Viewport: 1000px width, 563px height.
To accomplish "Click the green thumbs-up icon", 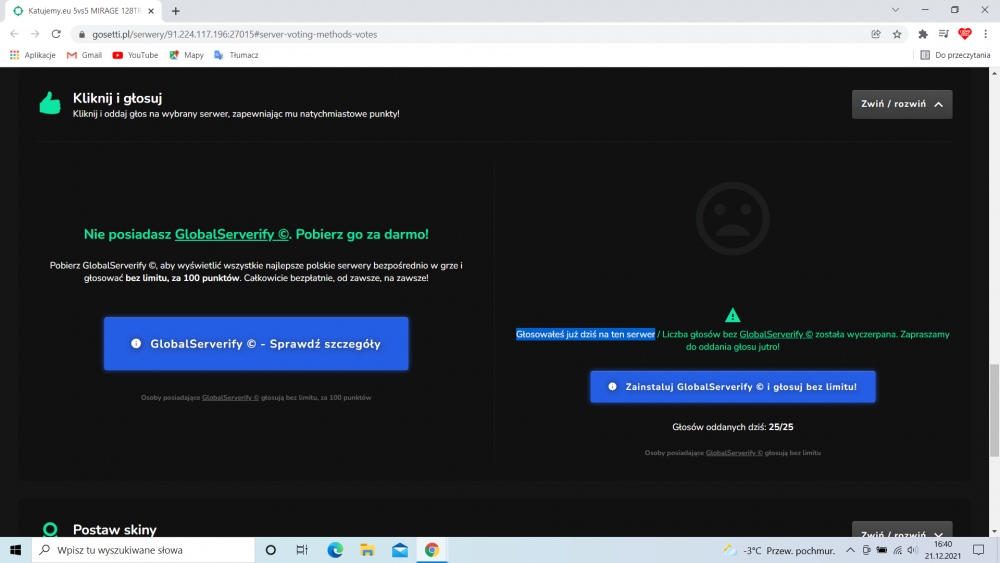I will tap(50, 103).
